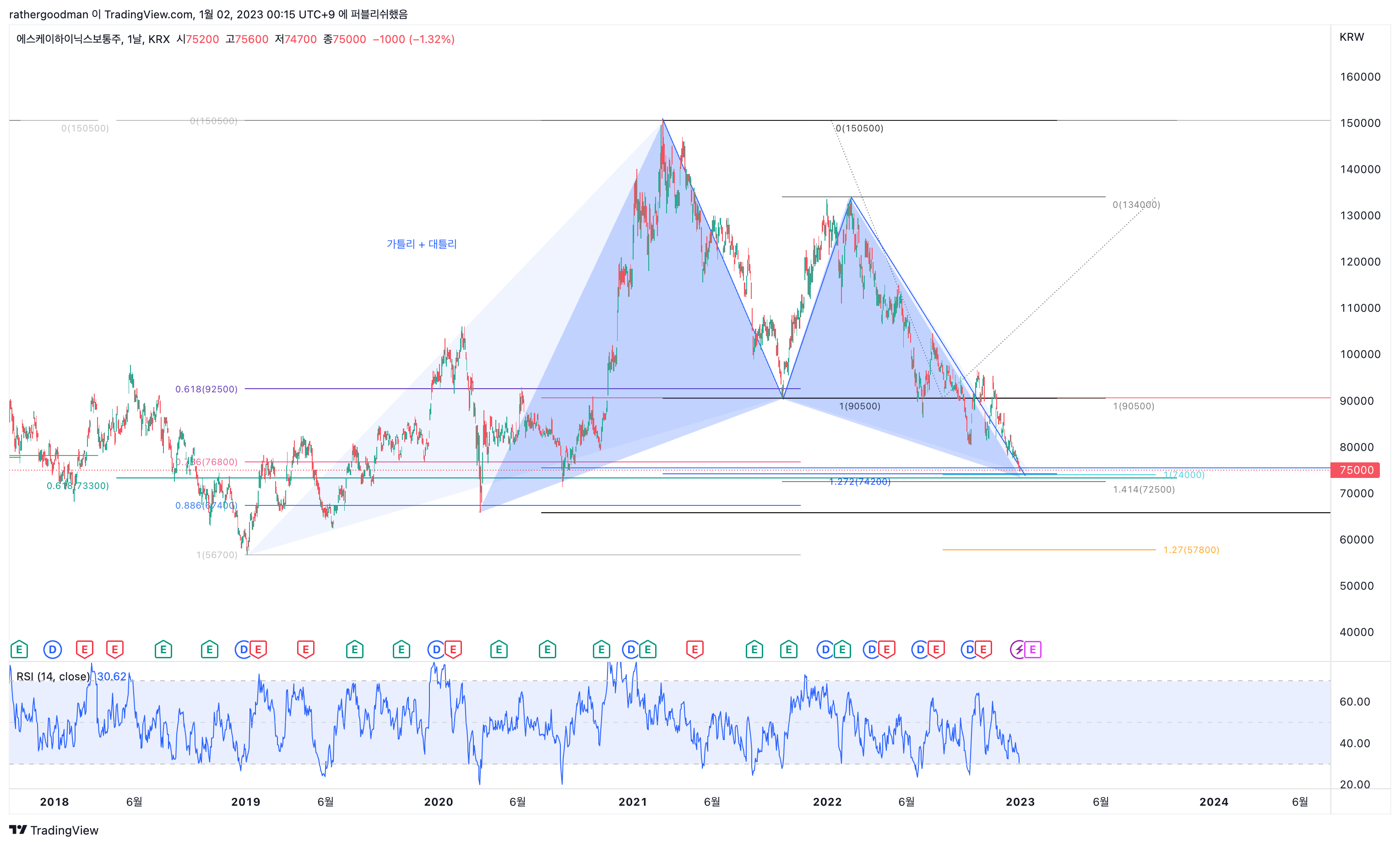Click the RSI value 30.62 readout

[111, 676]
